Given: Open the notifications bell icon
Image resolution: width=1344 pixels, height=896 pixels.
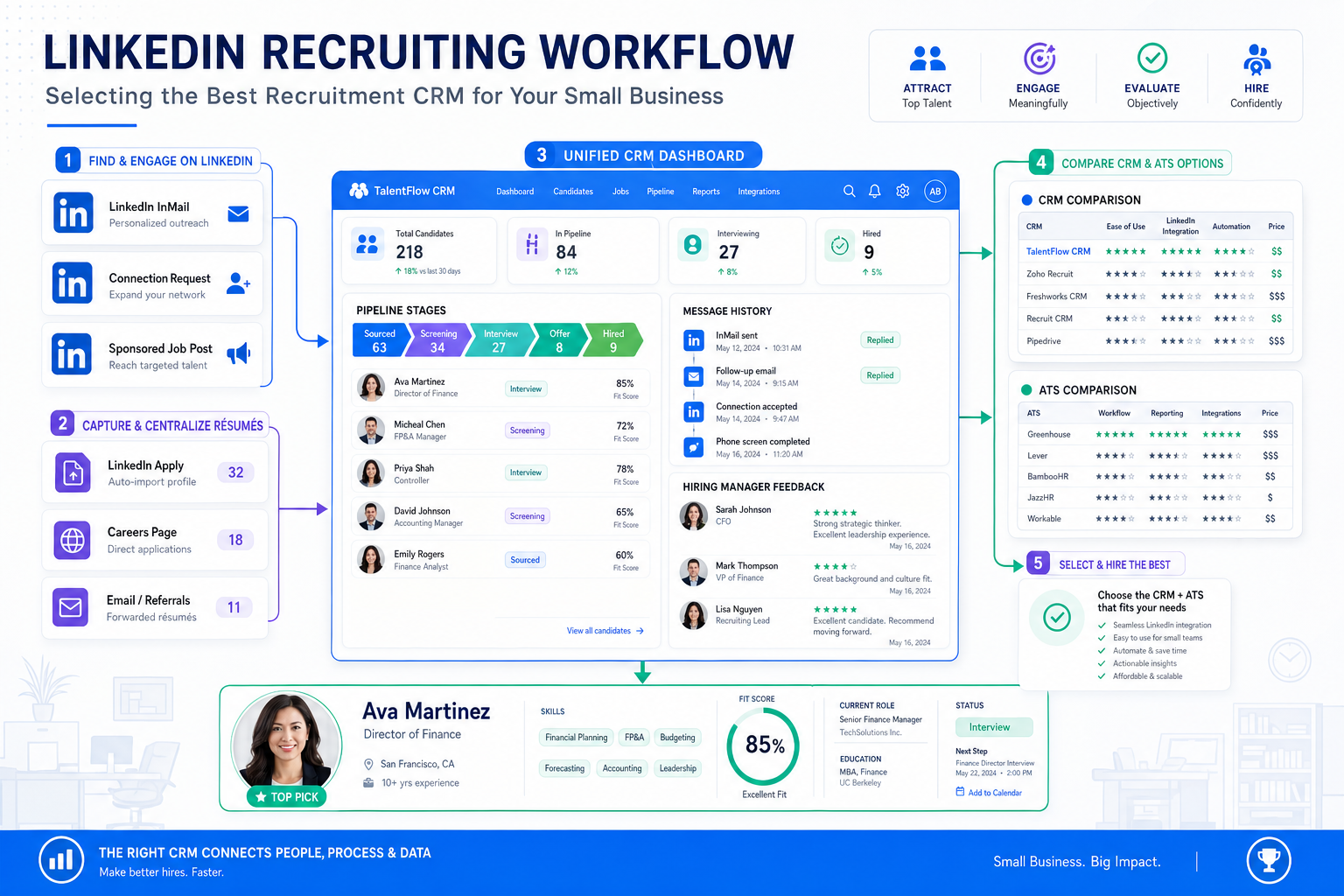Looking at the screenshot, I should click(874, 191).
